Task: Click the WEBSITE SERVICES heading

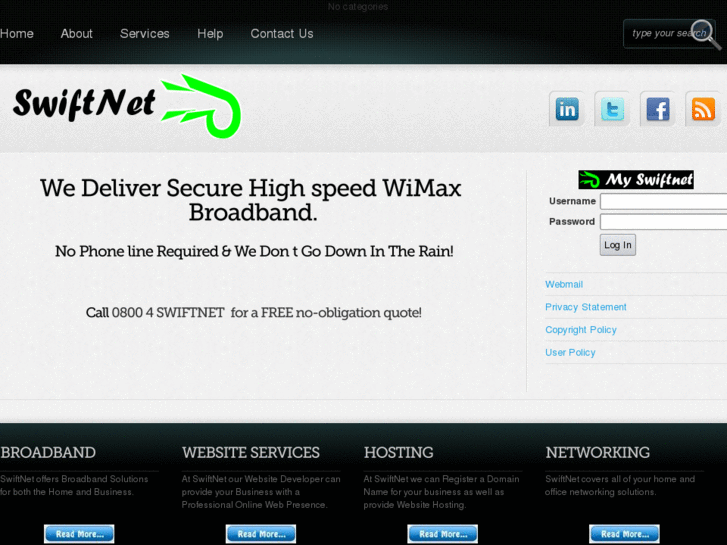Action: click(251, 453)
